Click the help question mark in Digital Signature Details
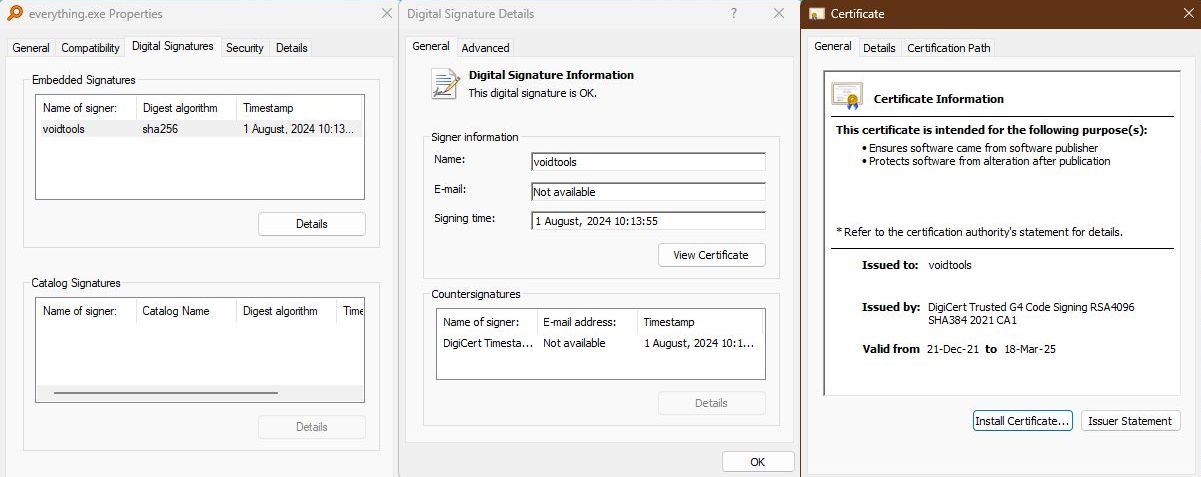The height and width of the screenshot is (477, 1201). pyautogui.click(x=734, y=14)
